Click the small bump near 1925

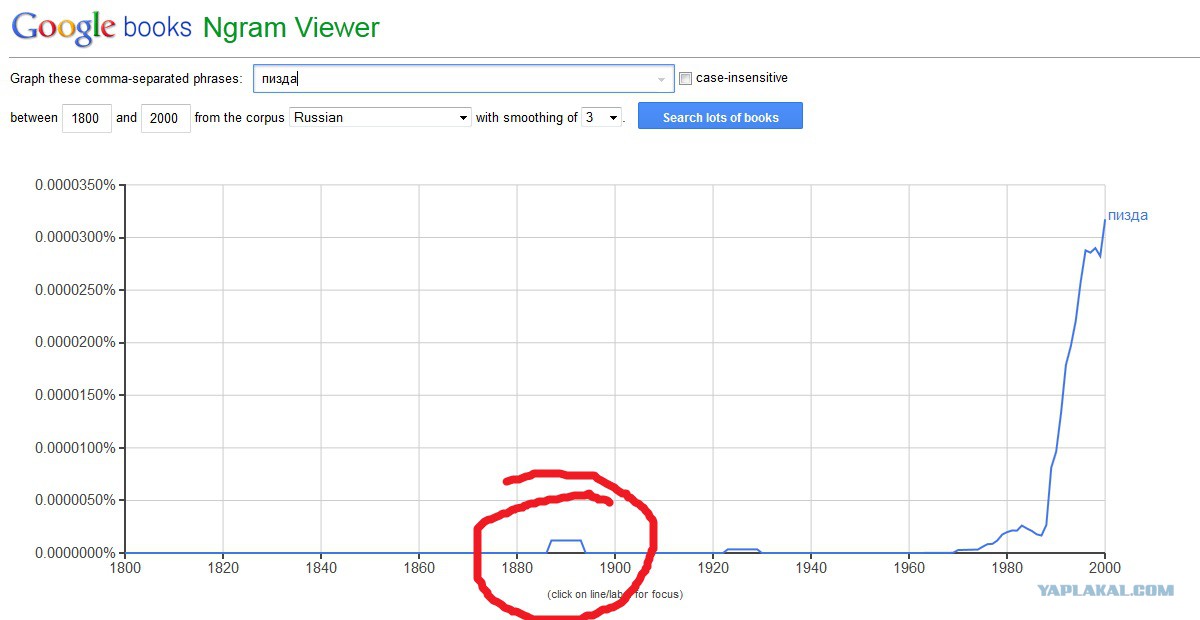[x=741, y=549]
